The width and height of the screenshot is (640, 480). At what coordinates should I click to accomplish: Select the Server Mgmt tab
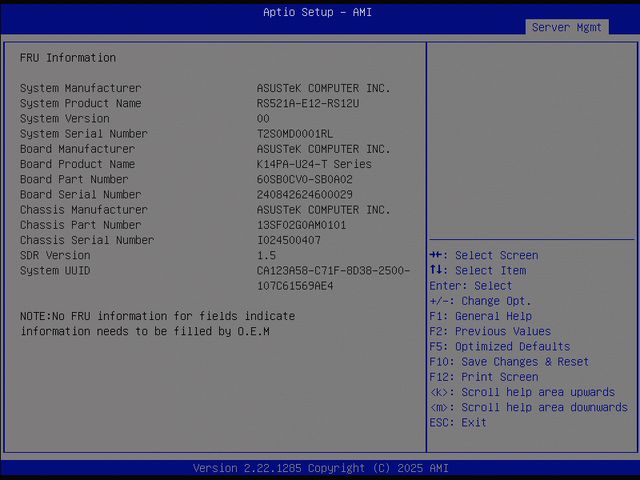pos(567,27)
